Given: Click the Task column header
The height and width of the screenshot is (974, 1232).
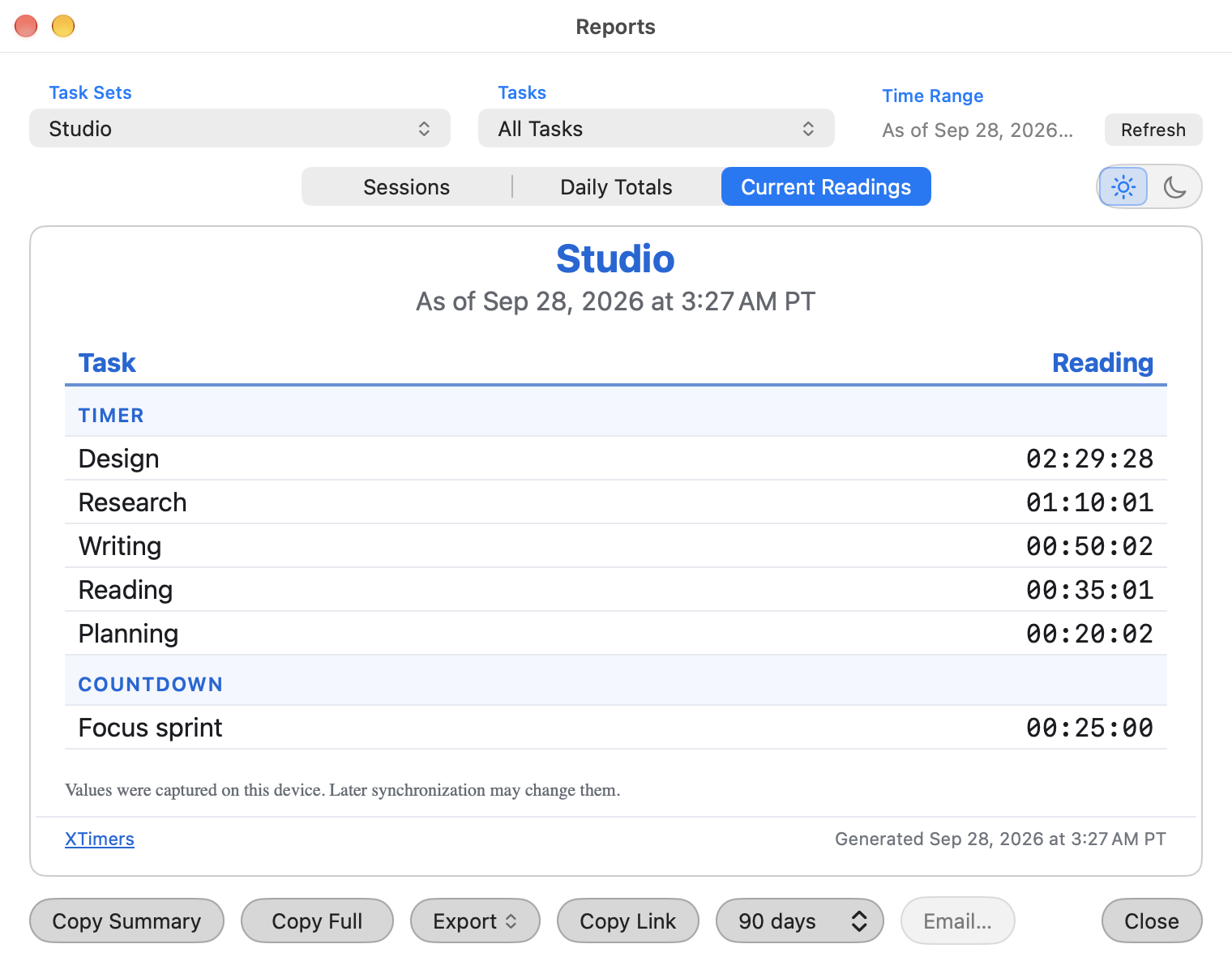Looking at the screenshot, I should tap(107, 363).
